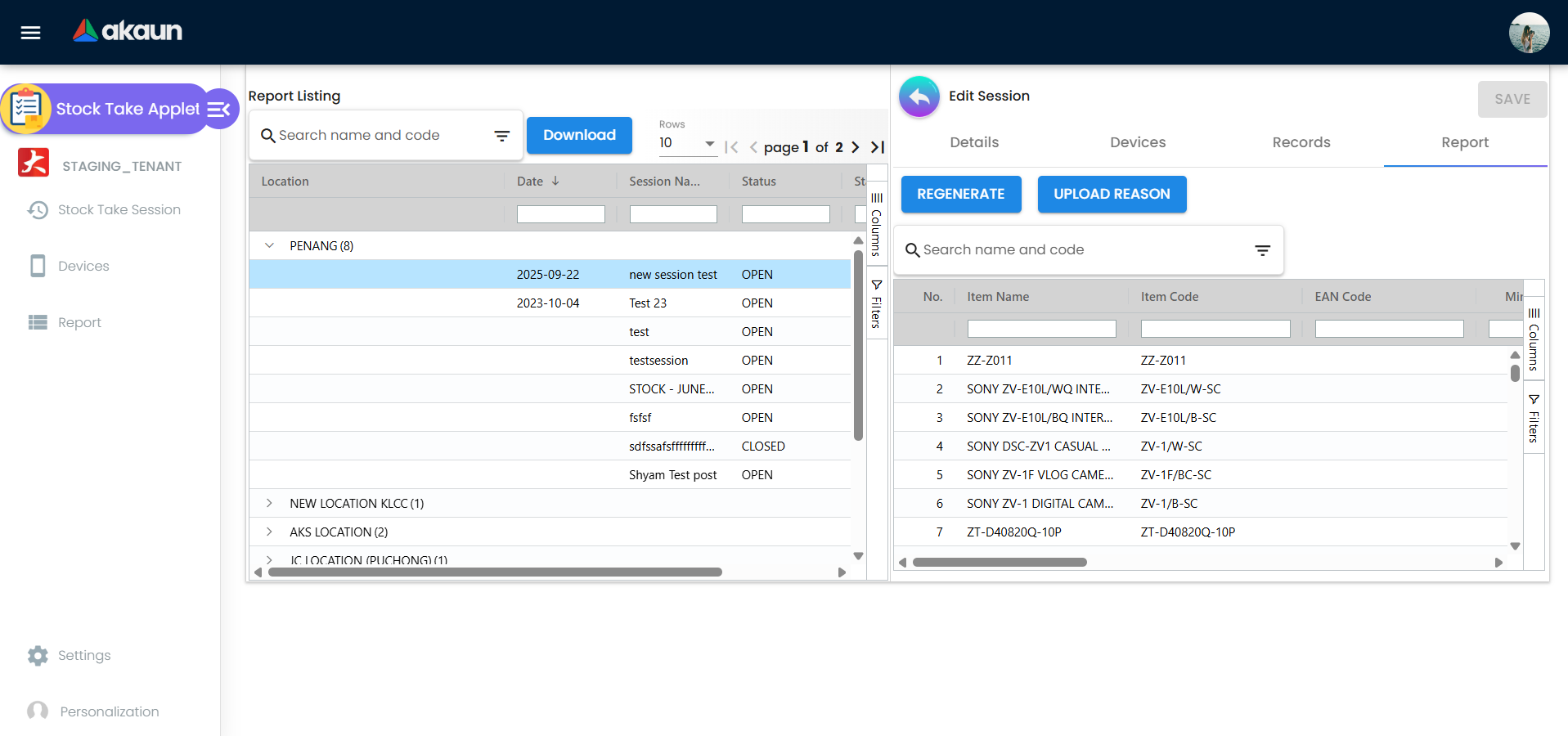Click the Session Name filter input field
Screen dimensions: 1568x736
point(672,213)
